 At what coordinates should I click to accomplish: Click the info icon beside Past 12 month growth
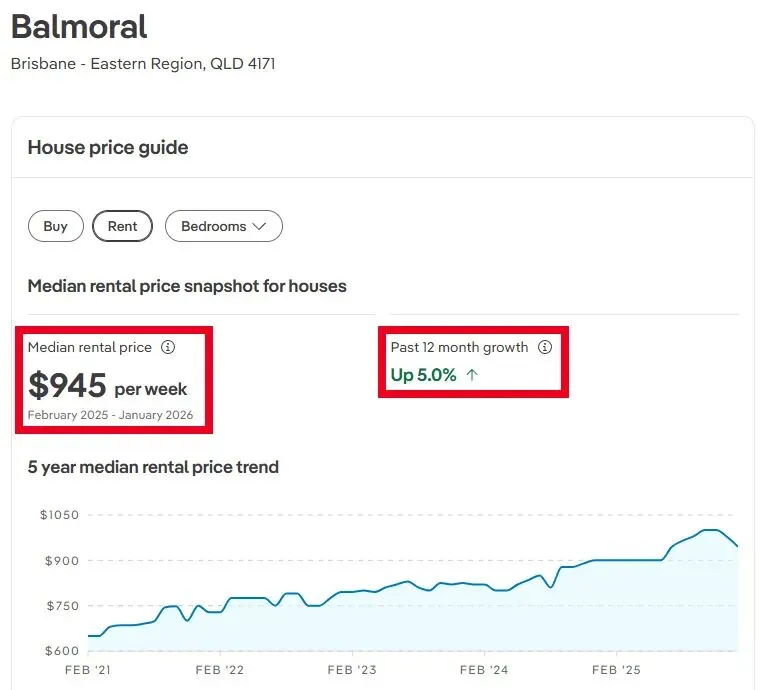pyautogui.click(x=545, y=348)
